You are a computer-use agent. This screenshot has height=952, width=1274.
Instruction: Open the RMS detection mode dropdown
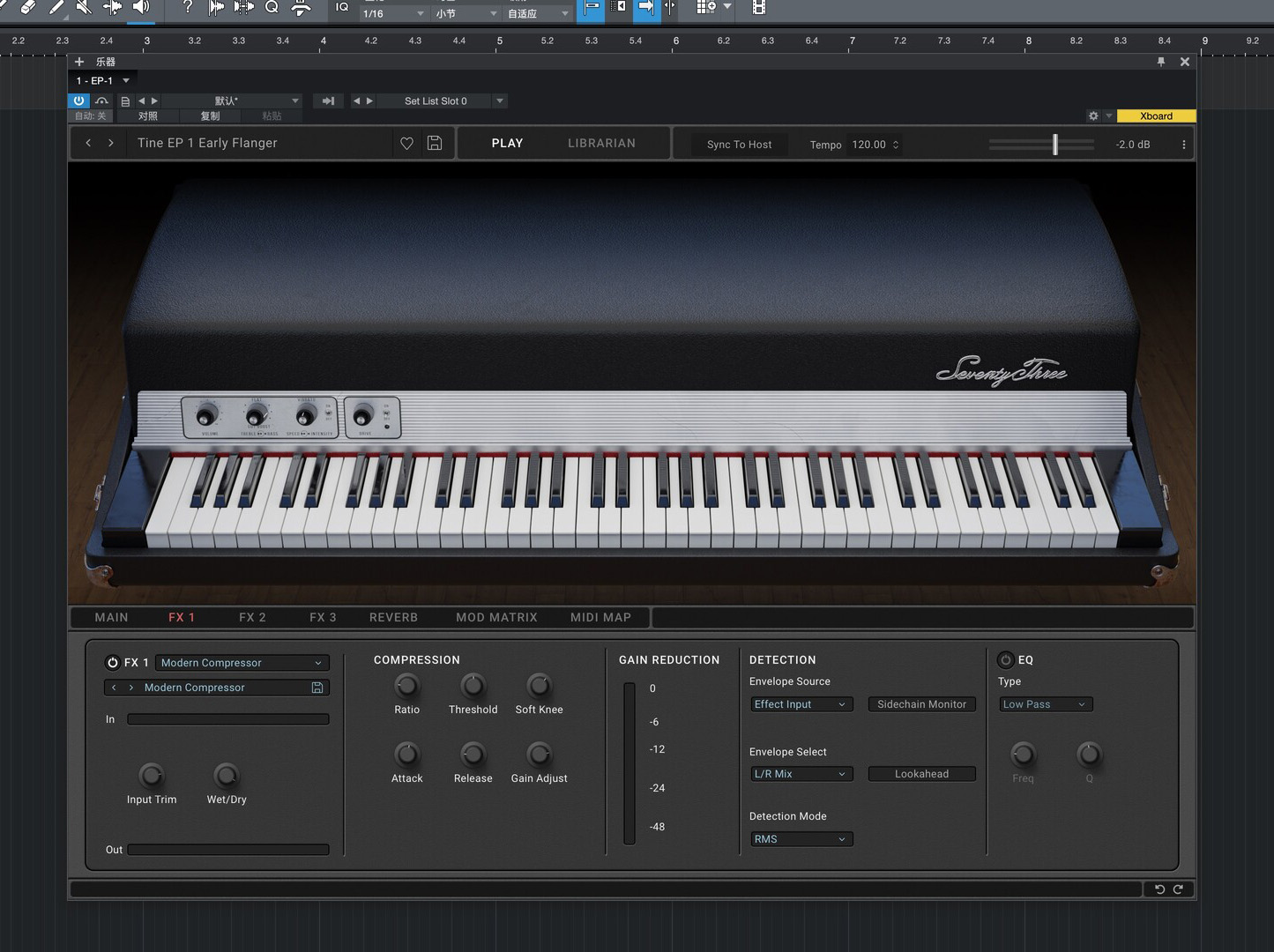pyautogui.click(x=801, y=839)
